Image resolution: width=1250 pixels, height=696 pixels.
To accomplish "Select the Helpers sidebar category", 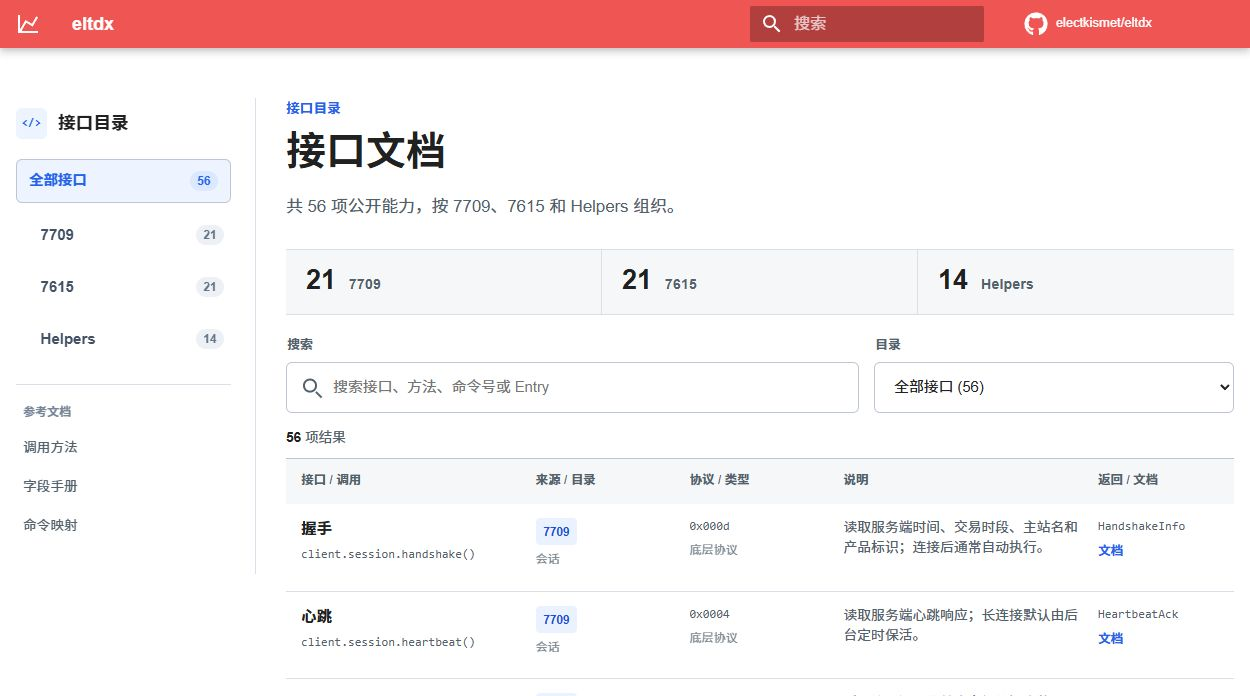I will (x=123, y=339).
